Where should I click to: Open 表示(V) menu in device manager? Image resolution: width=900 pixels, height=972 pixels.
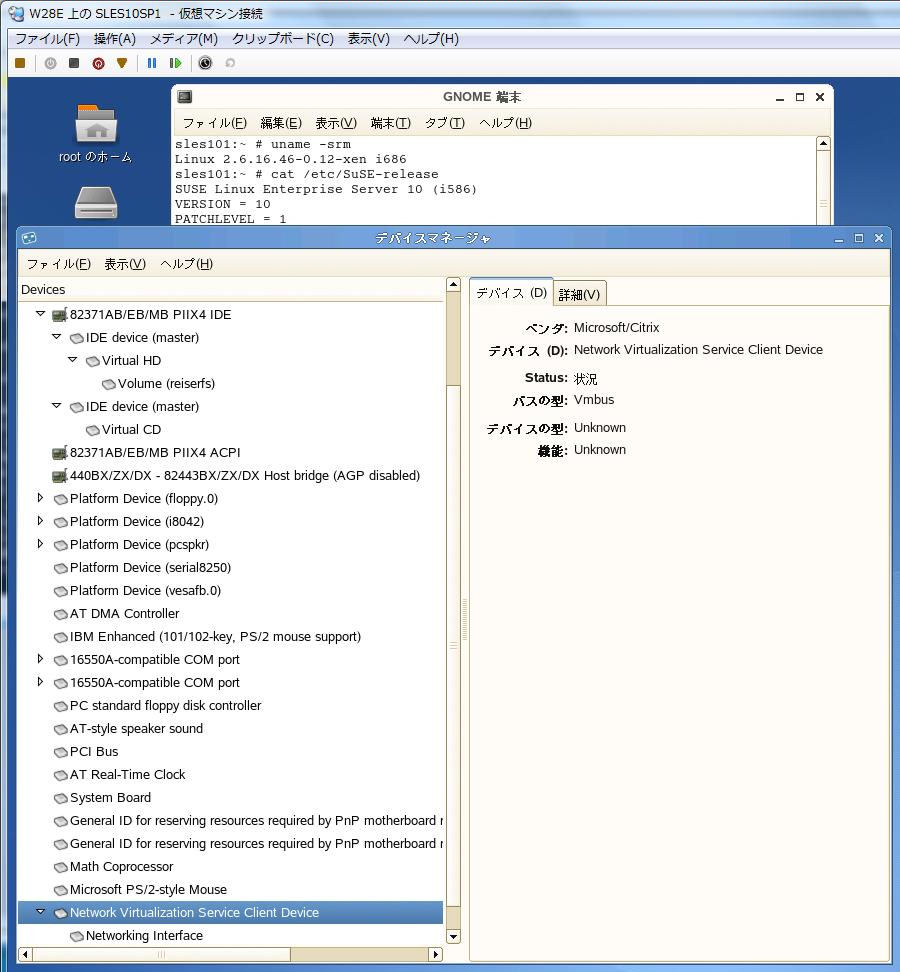pyautogui.click(x=125, y=265)
